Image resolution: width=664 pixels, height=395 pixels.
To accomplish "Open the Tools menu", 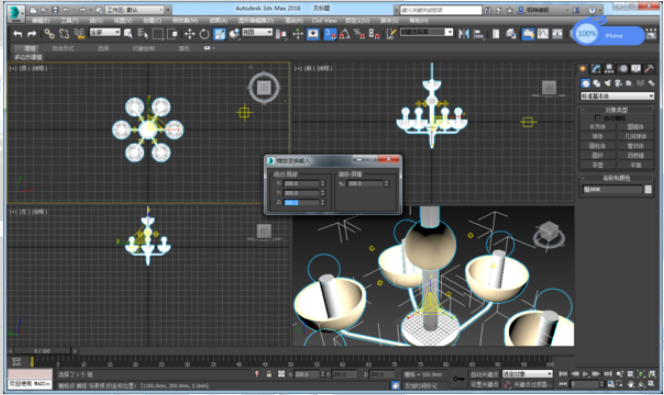I will click(69, 20).
